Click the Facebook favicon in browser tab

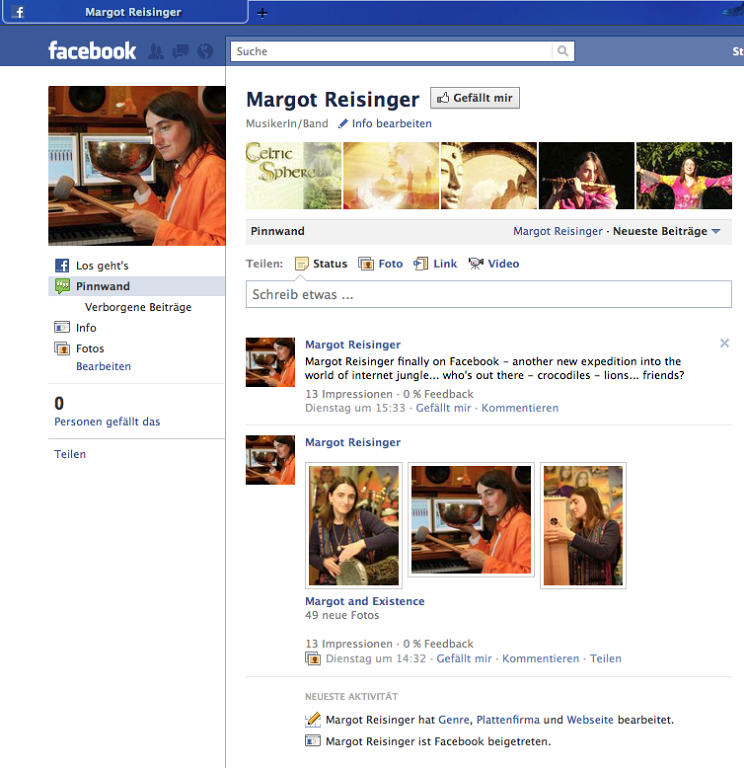click(19, 12)
